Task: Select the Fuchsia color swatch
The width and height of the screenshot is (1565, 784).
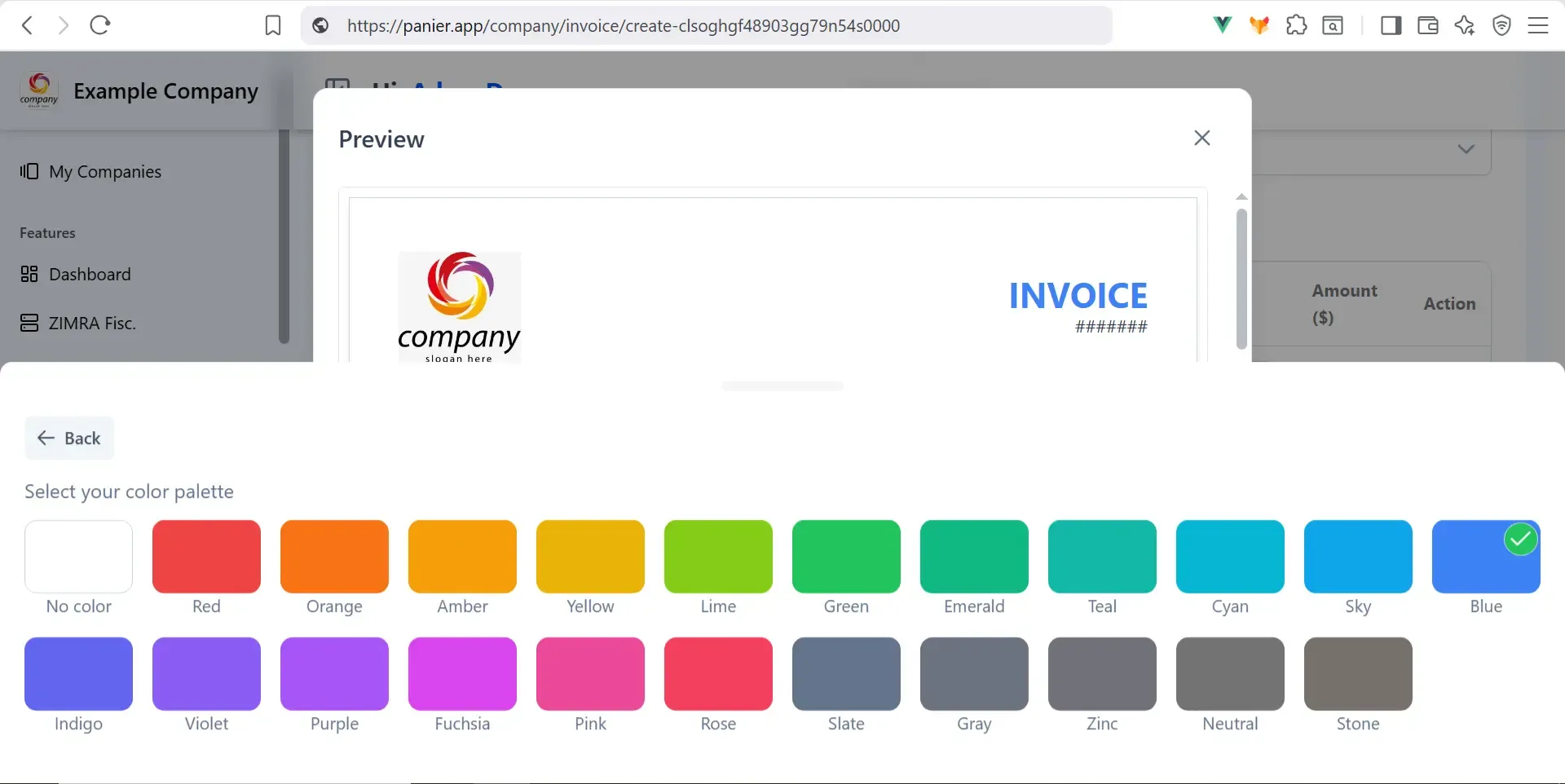Action: click(x=463, y=674)
